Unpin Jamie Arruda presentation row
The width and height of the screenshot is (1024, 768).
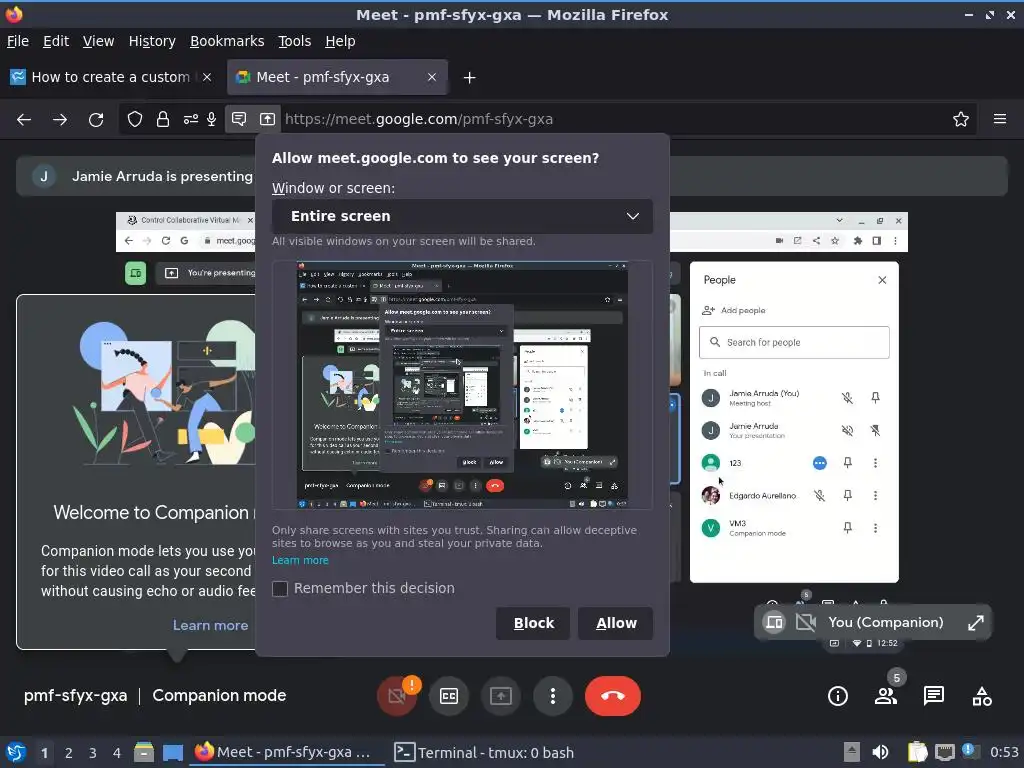pos(876,430)
